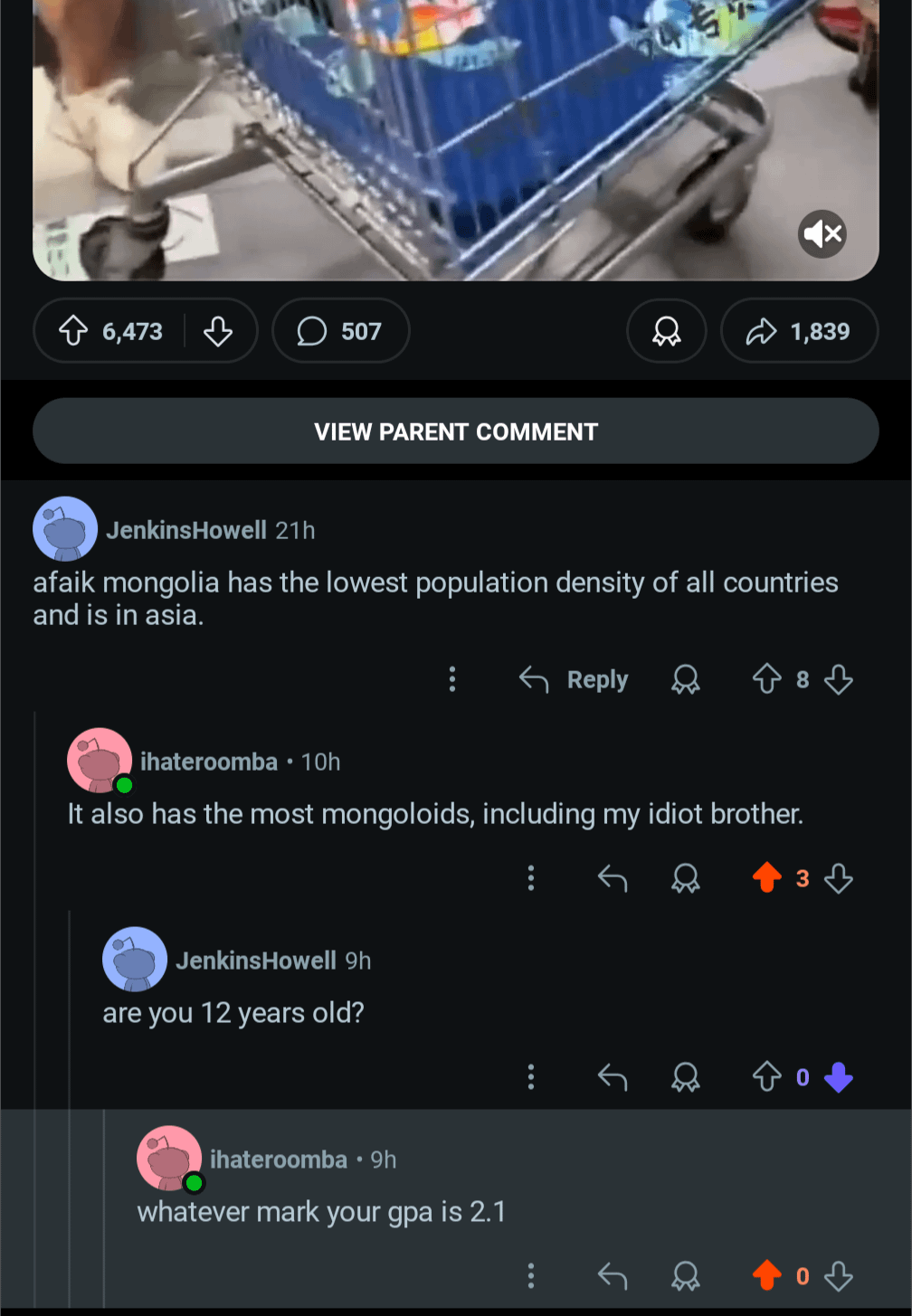Open the 507 comments button
Viewport: 912px width, 1316px height.
click(340, 331)
